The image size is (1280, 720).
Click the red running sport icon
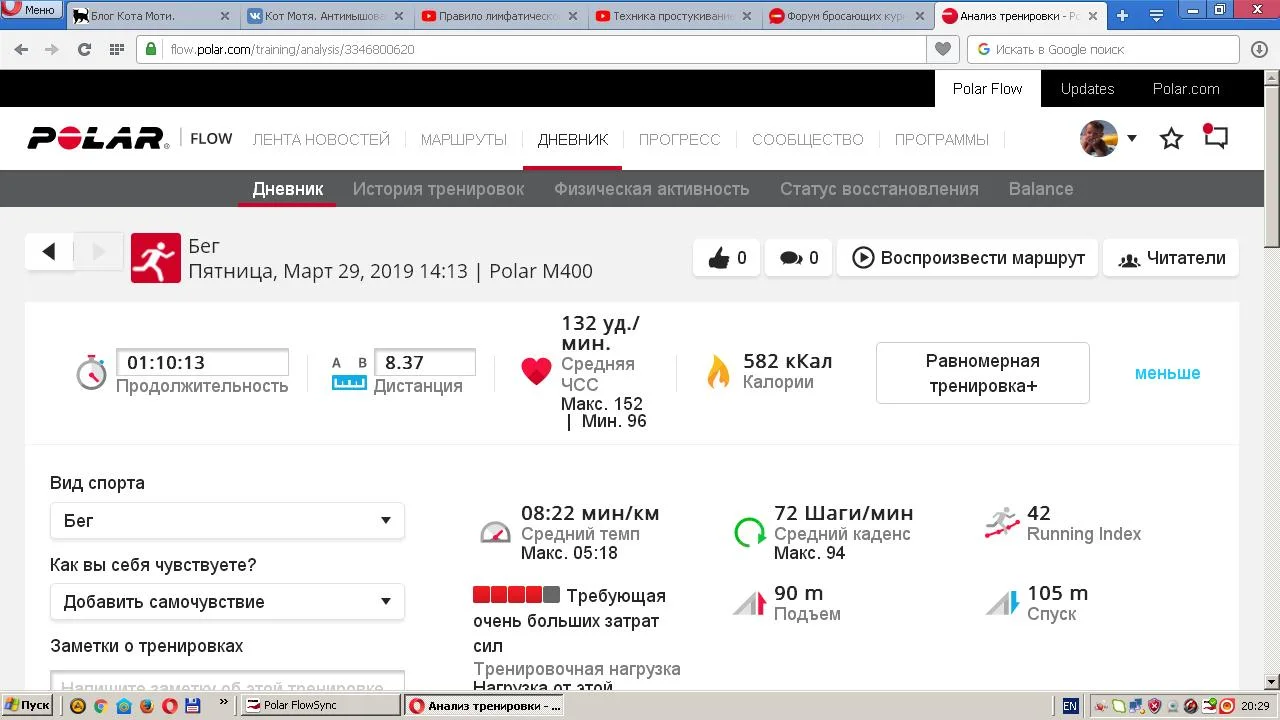click(x=156, y=258)
